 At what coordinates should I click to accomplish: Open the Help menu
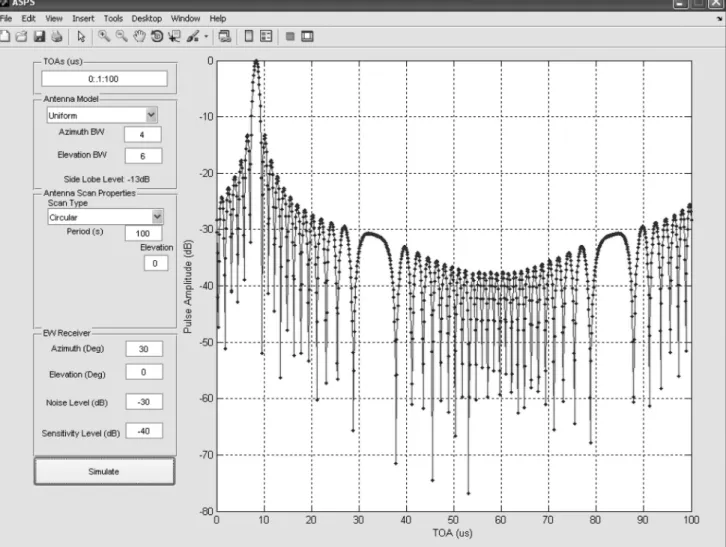tap(218, 19)
